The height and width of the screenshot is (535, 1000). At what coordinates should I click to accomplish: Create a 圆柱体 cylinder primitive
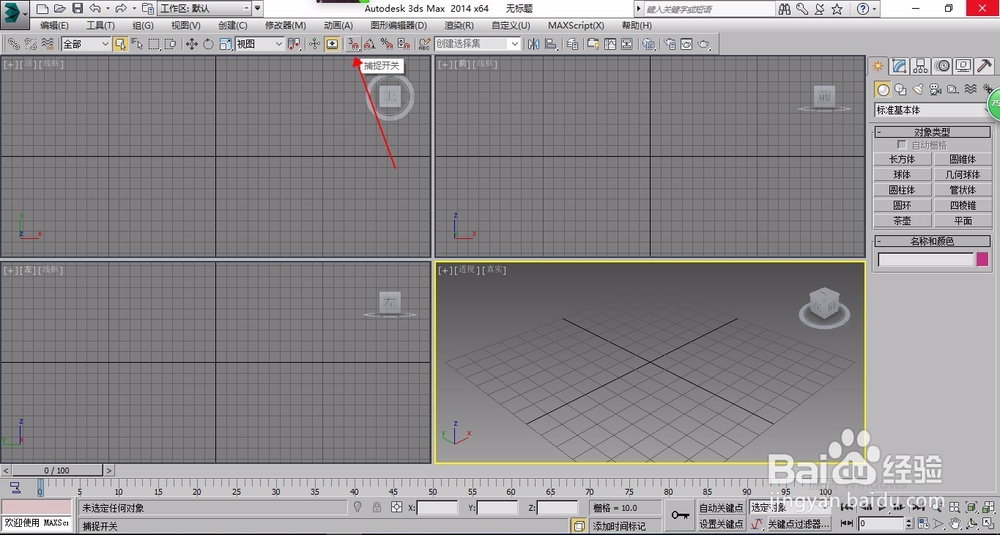tap(902, 189)
